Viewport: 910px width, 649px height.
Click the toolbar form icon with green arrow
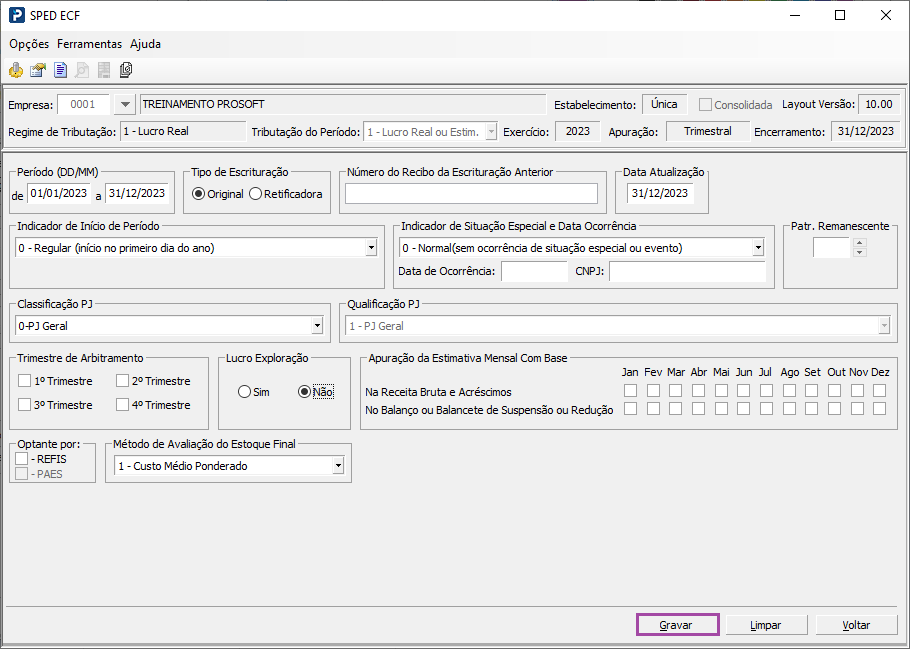pos(38,70)
